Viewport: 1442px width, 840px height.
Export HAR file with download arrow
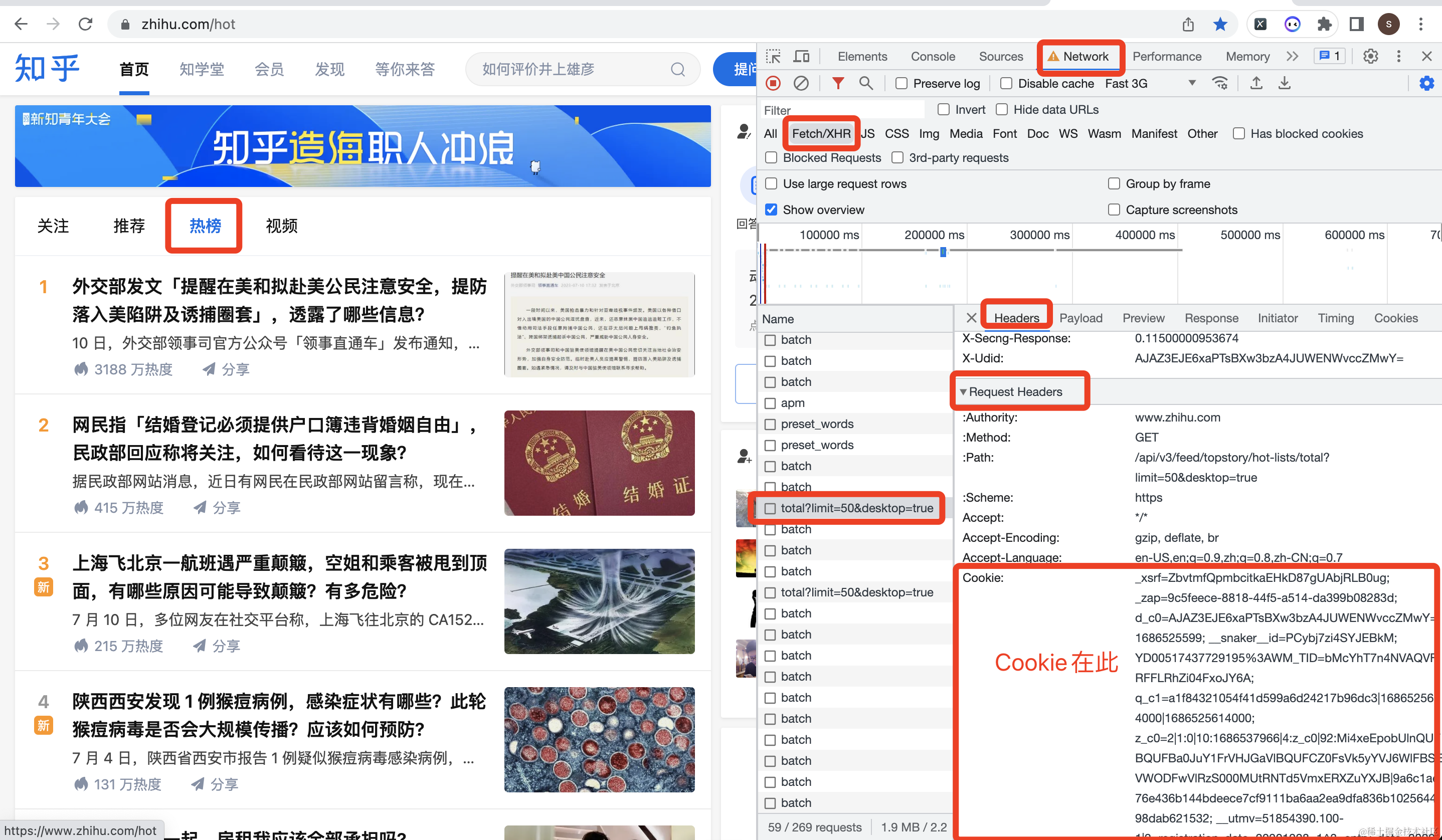pyautogui.click(x=1285, y=83)
